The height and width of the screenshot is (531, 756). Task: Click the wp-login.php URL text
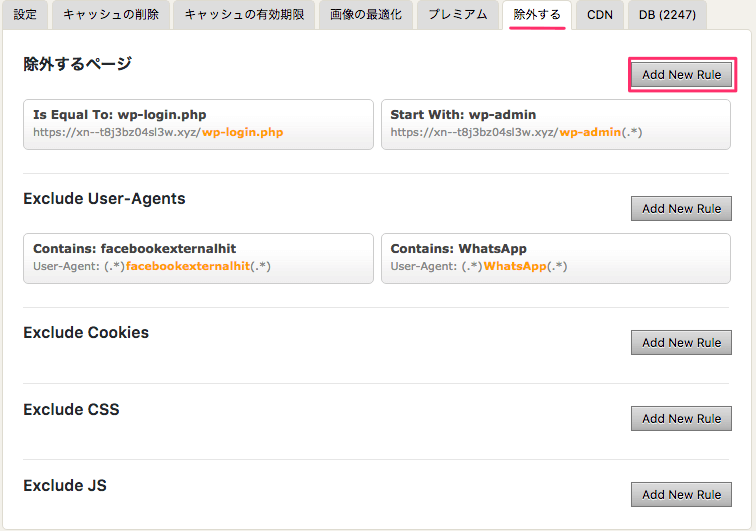158,132
